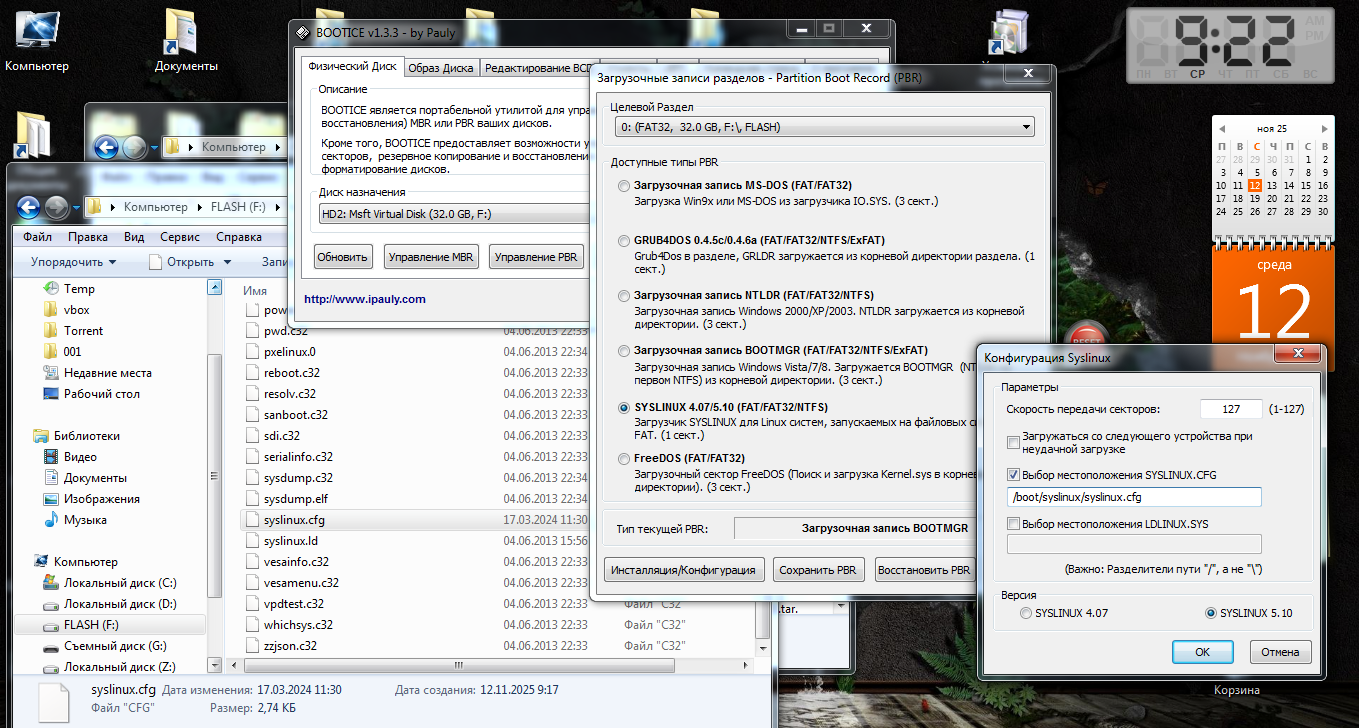Click the Локальный диск (C:) drive icon
1359x728 pixels.
[51, 583]
